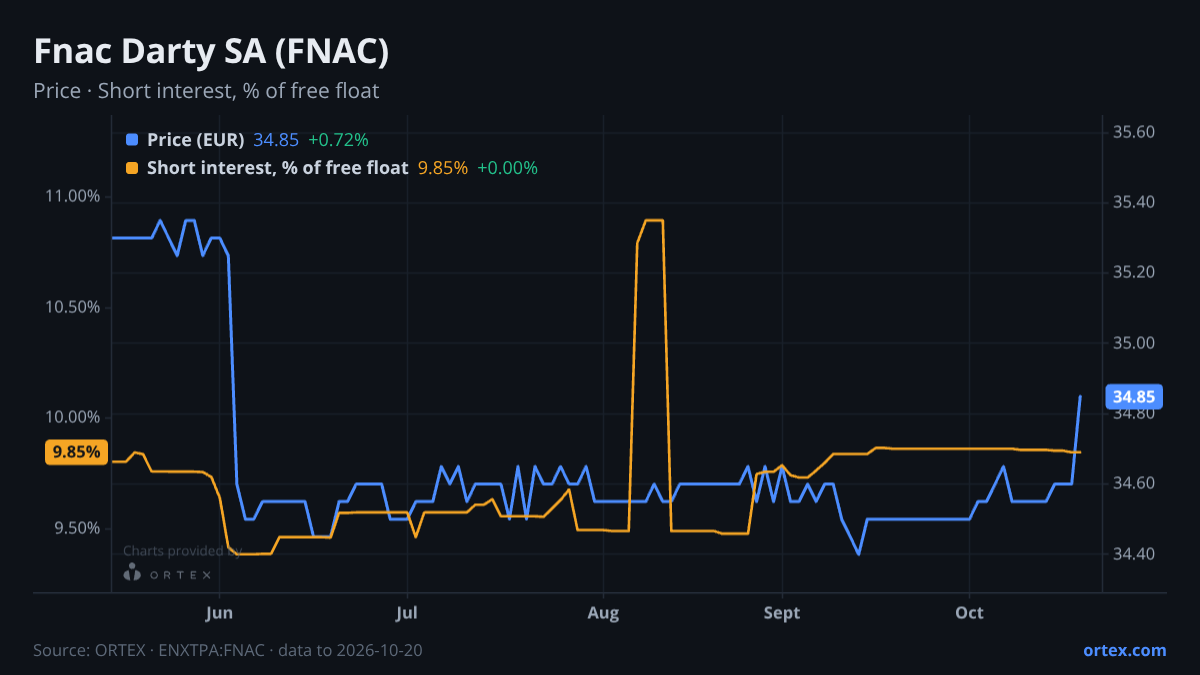
Task: Click the subtitle Price · Short interest text
Action: (x=206, y=91)
